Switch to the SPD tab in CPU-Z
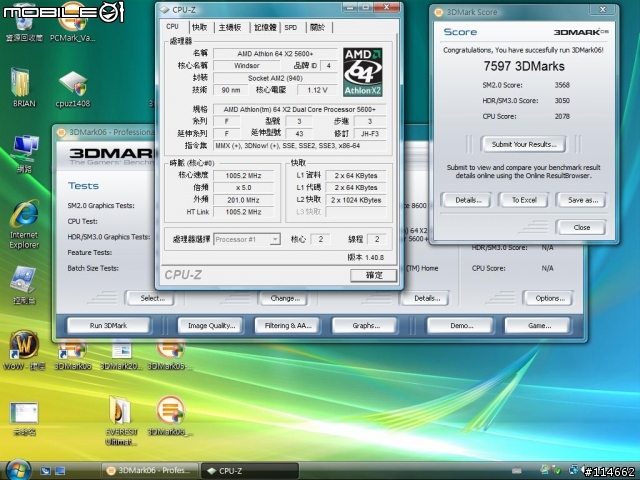The height and width of the screenshot is (480, 640). 291,27
